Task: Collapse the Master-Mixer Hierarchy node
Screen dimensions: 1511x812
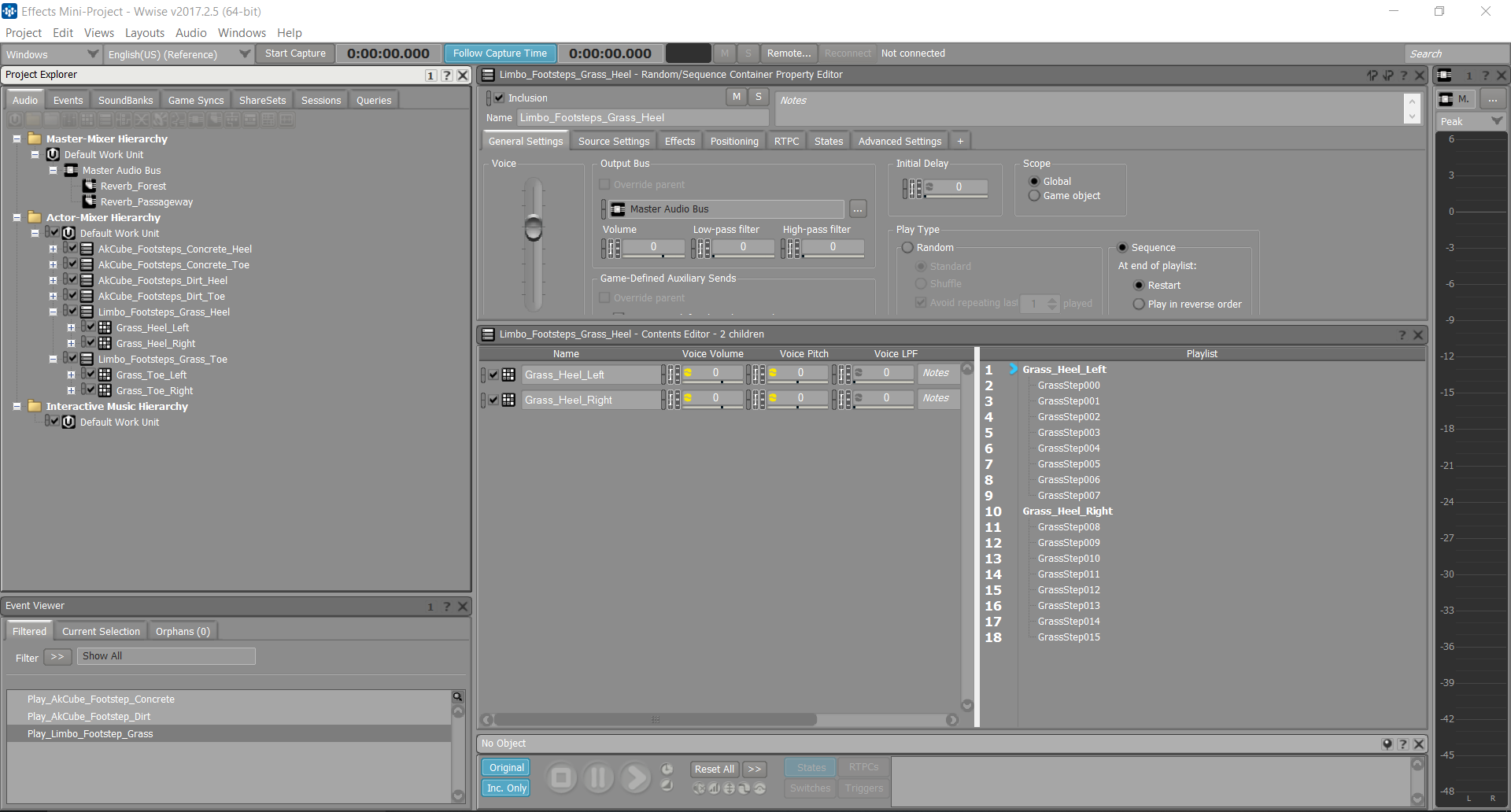Action: [x=17, y=138]
